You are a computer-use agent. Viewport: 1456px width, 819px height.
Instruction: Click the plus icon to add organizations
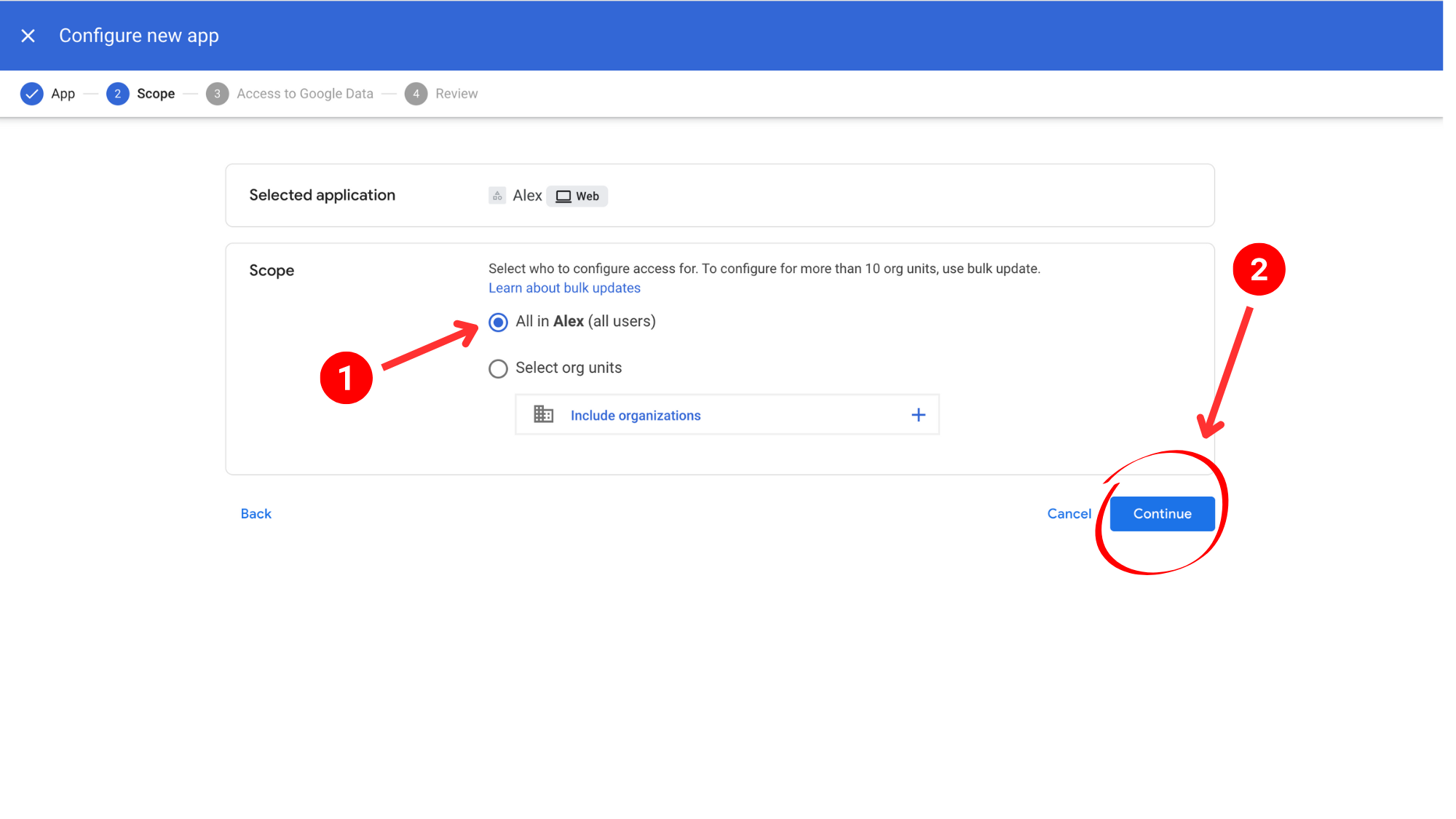[918, 415]
